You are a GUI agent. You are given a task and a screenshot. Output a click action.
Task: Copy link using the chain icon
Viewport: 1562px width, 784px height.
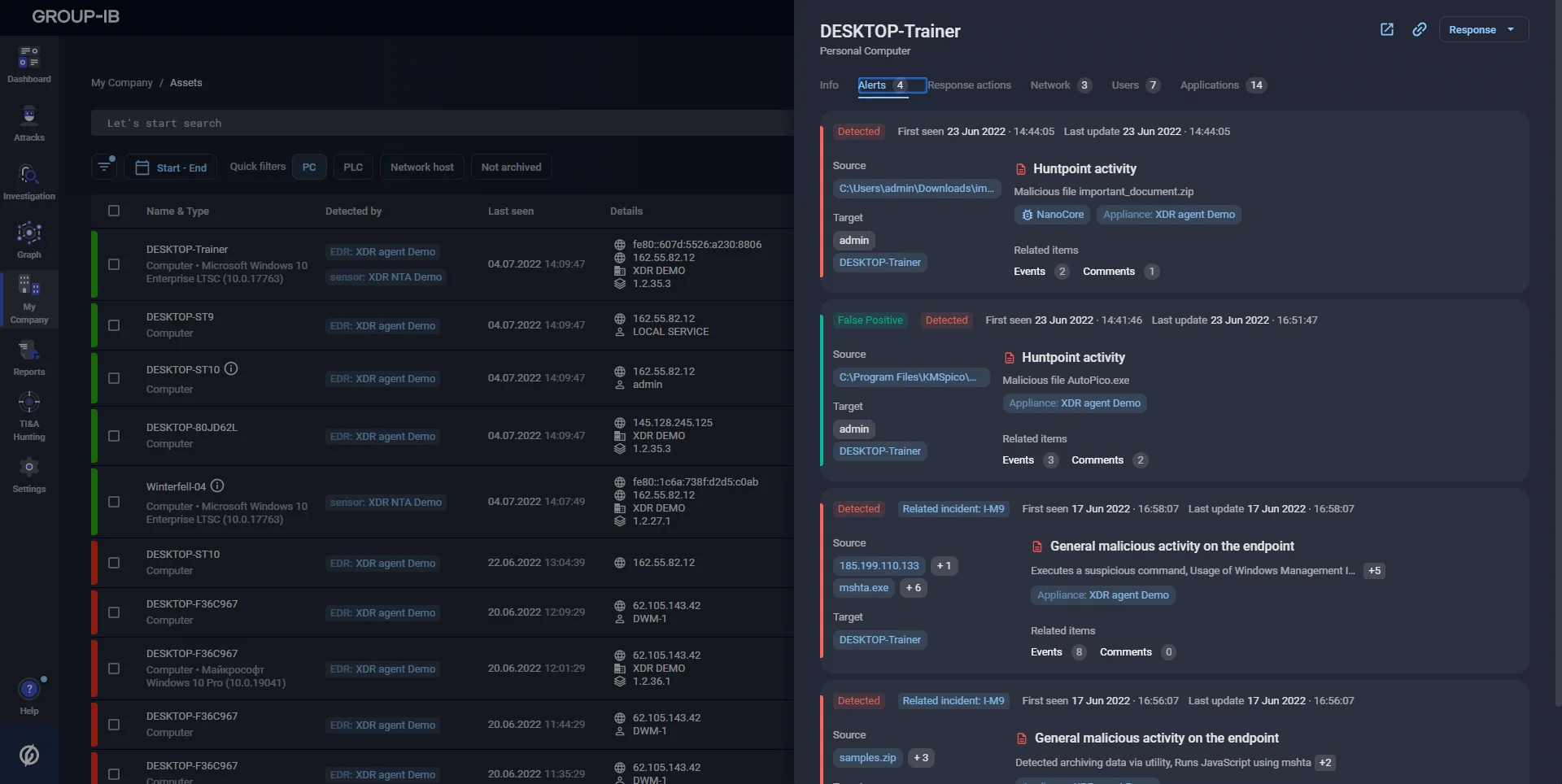(x=1420, y=29)
